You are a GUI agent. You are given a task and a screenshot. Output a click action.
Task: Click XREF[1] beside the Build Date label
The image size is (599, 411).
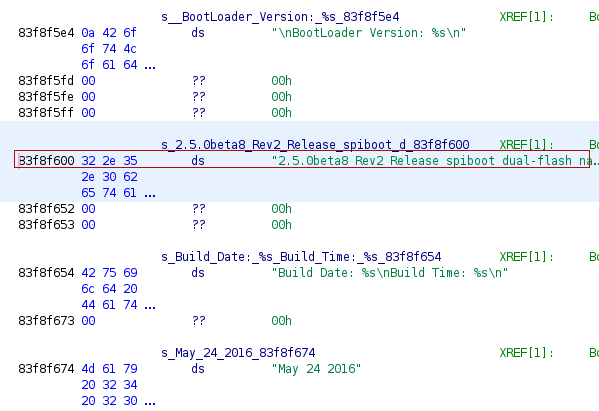point(526,257)
